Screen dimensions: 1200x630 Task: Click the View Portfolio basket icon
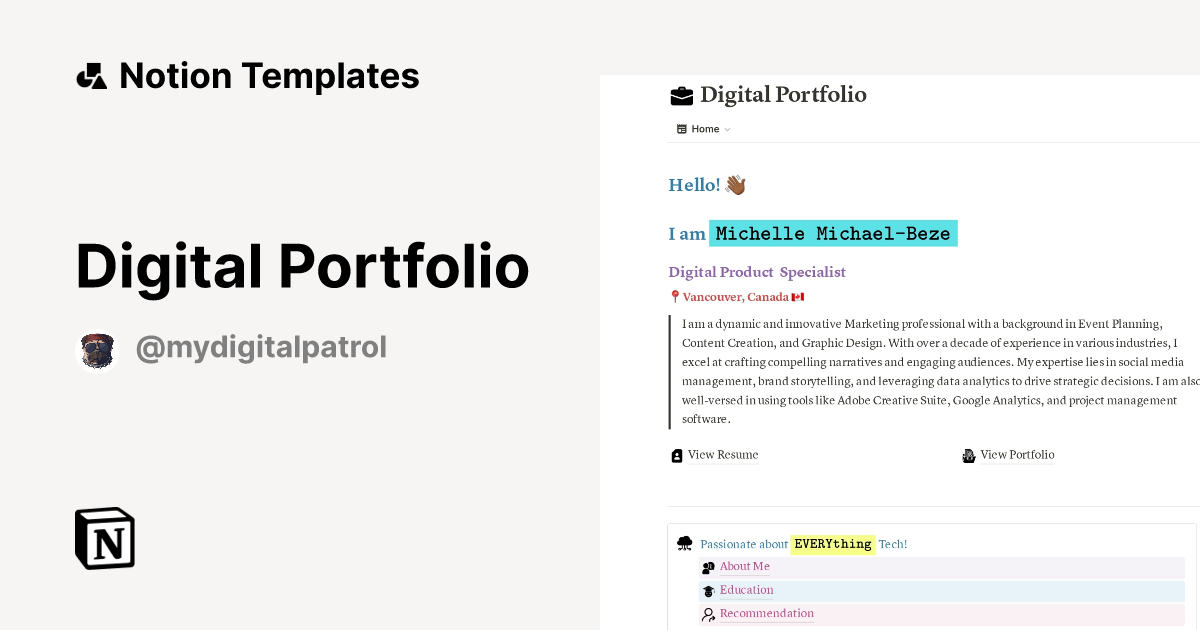click(x=968, y=456)
